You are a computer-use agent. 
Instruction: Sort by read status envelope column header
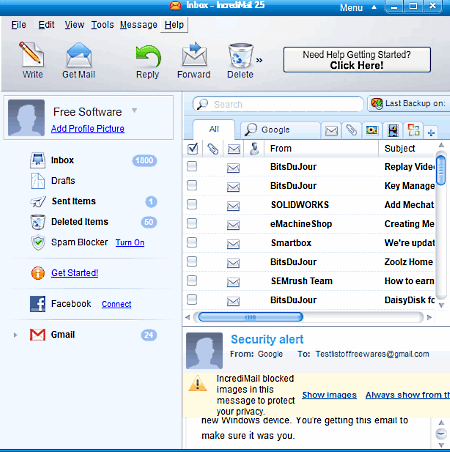(x=234, y=149)
